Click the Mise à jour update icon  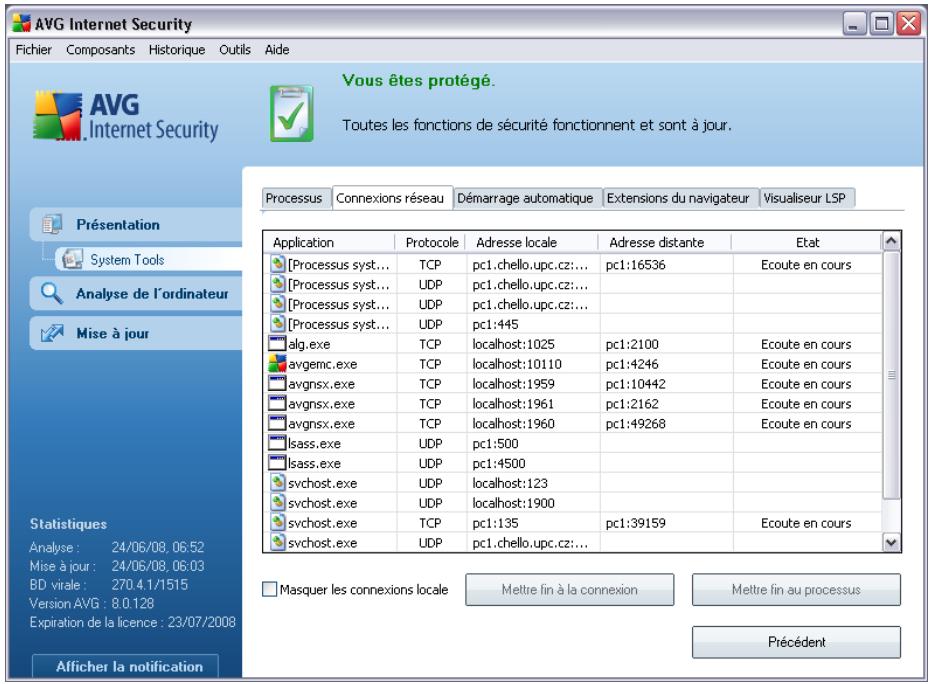coord(52,333)
